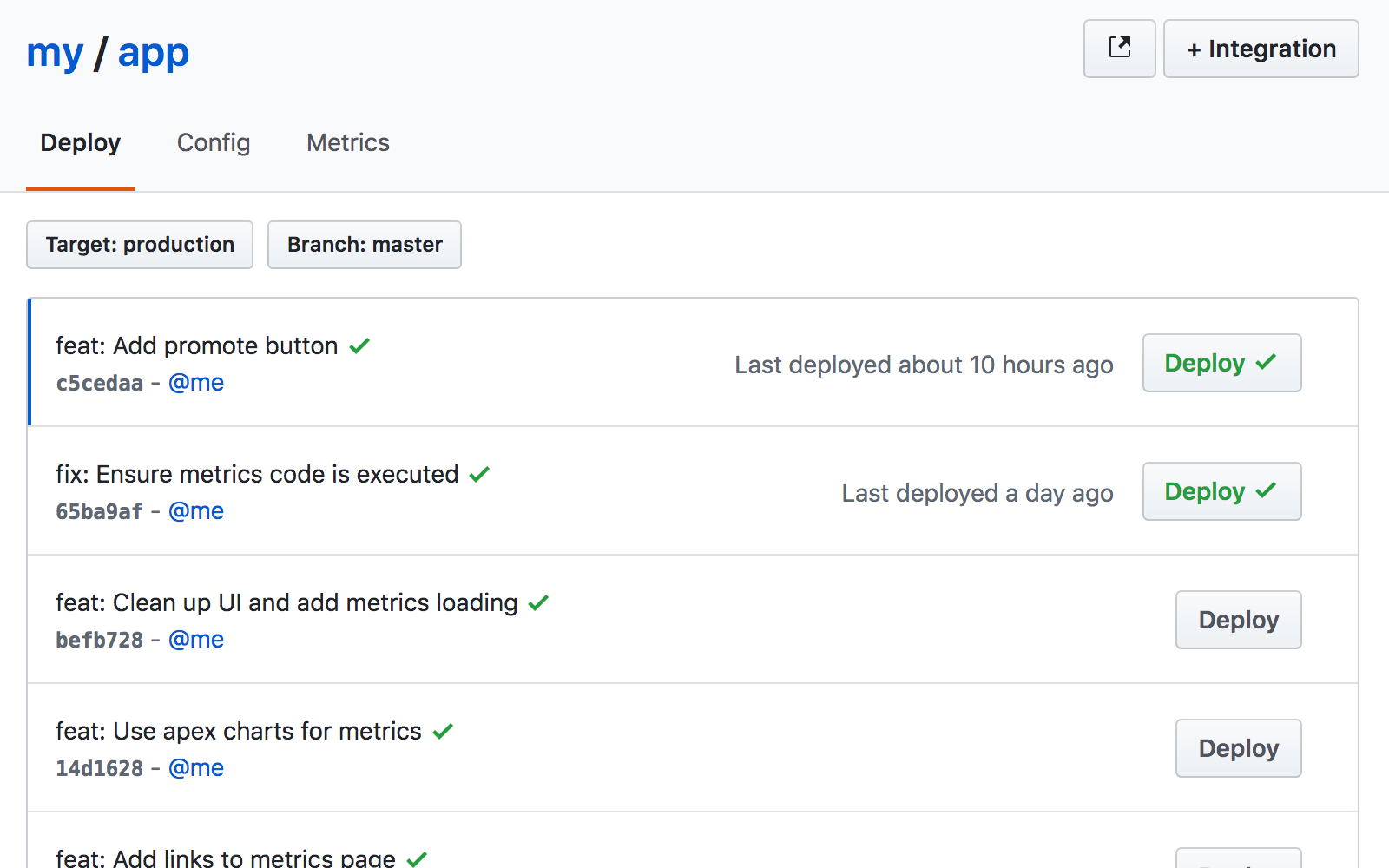Click checkmark after 'Clean up UI' commit

[538, 603]
